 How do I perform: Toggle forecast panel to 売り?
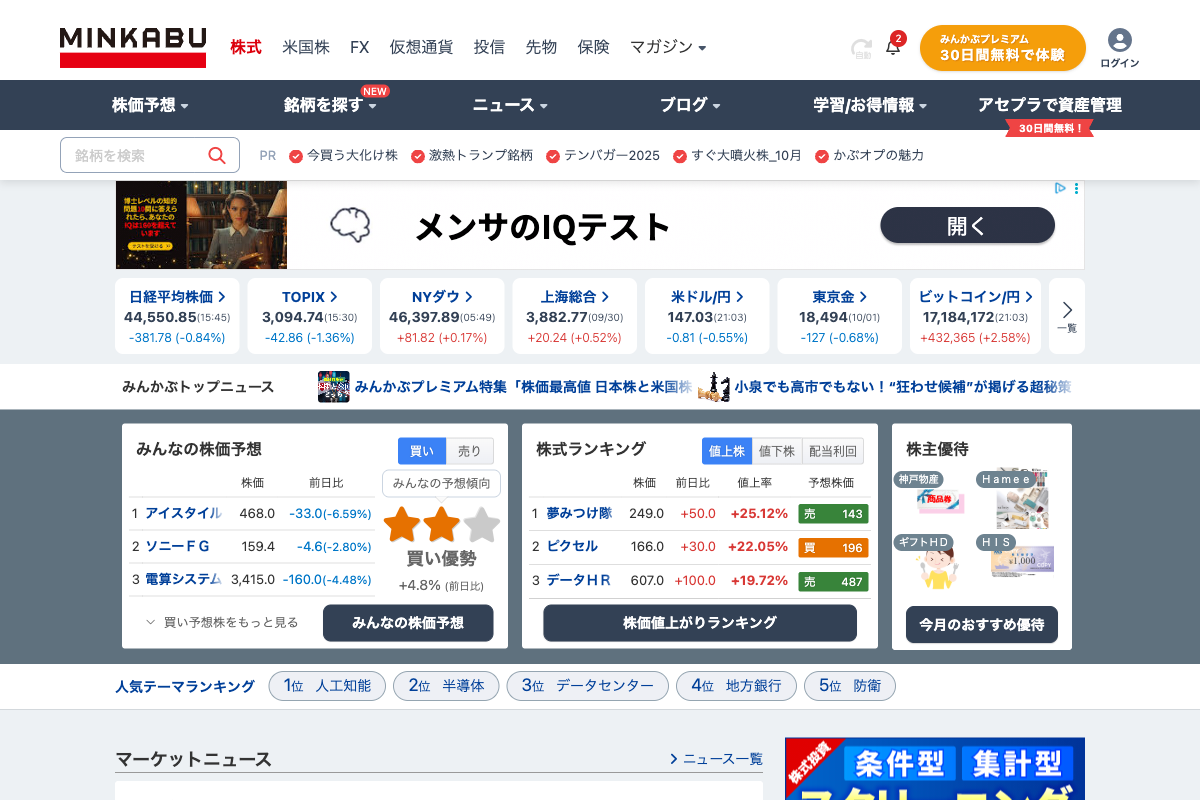pos(469,451)
